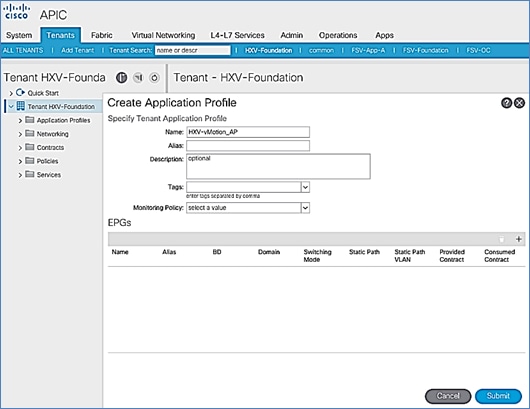Click the Application Profiles folder icon
Image resolution: width=530 pixels, height=409 pixels.
coord(30,120)
